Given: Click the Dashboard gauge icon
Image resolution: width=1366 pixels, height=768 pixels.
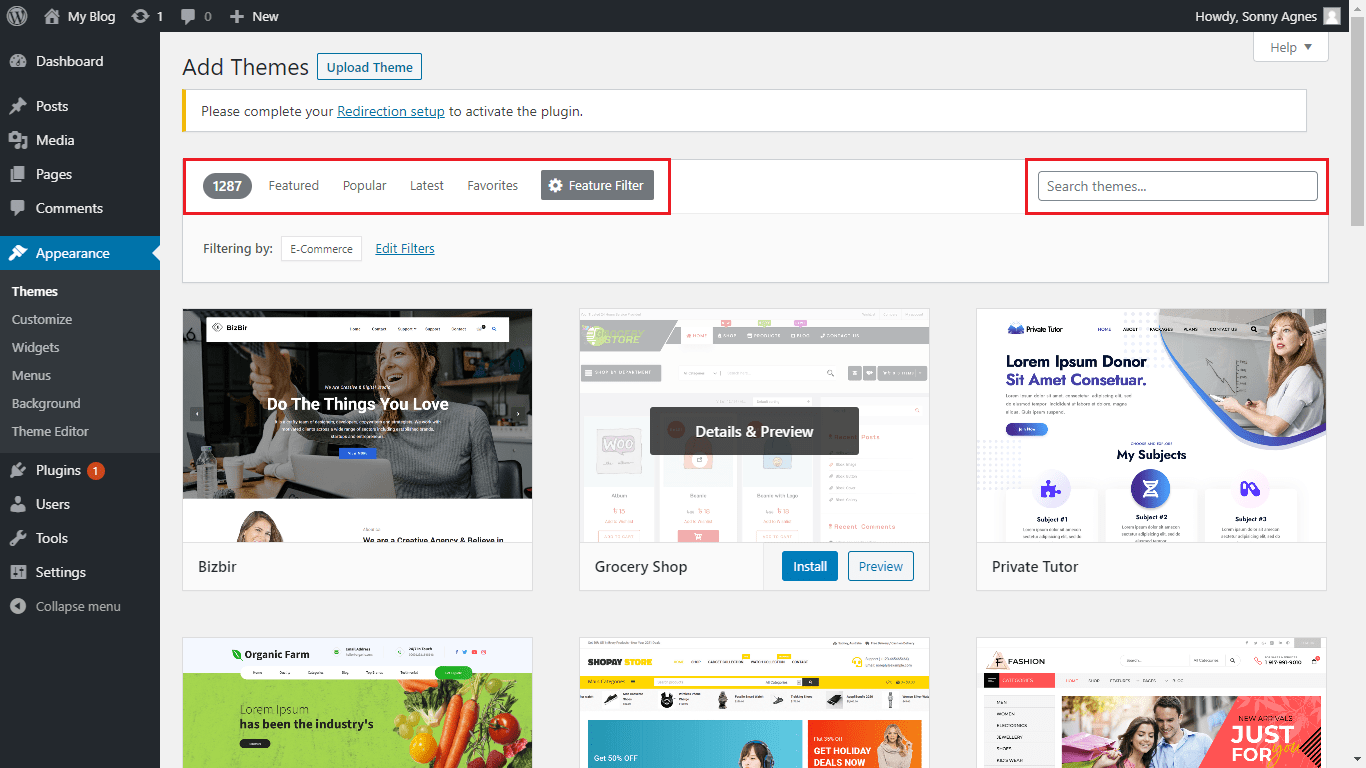Looking at the screenshot, I should [x=18, y=61].
